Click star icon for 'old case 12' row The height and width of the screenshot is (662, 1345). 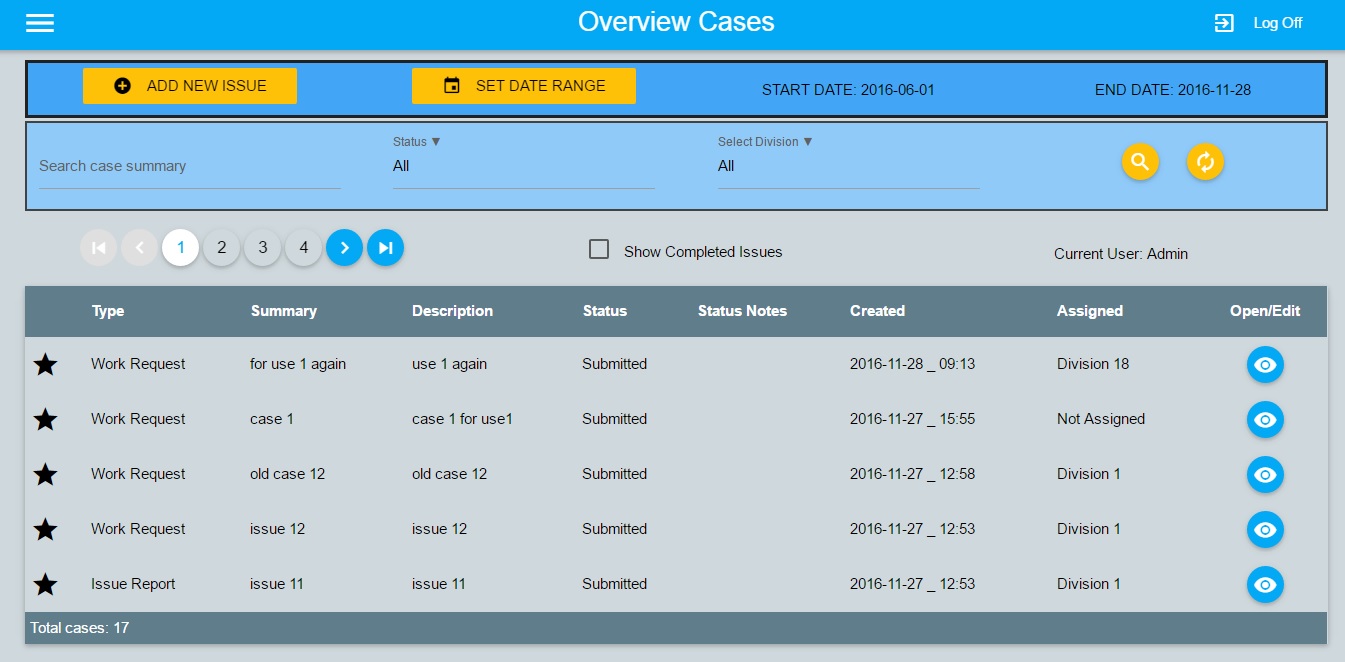pos(45,474)
